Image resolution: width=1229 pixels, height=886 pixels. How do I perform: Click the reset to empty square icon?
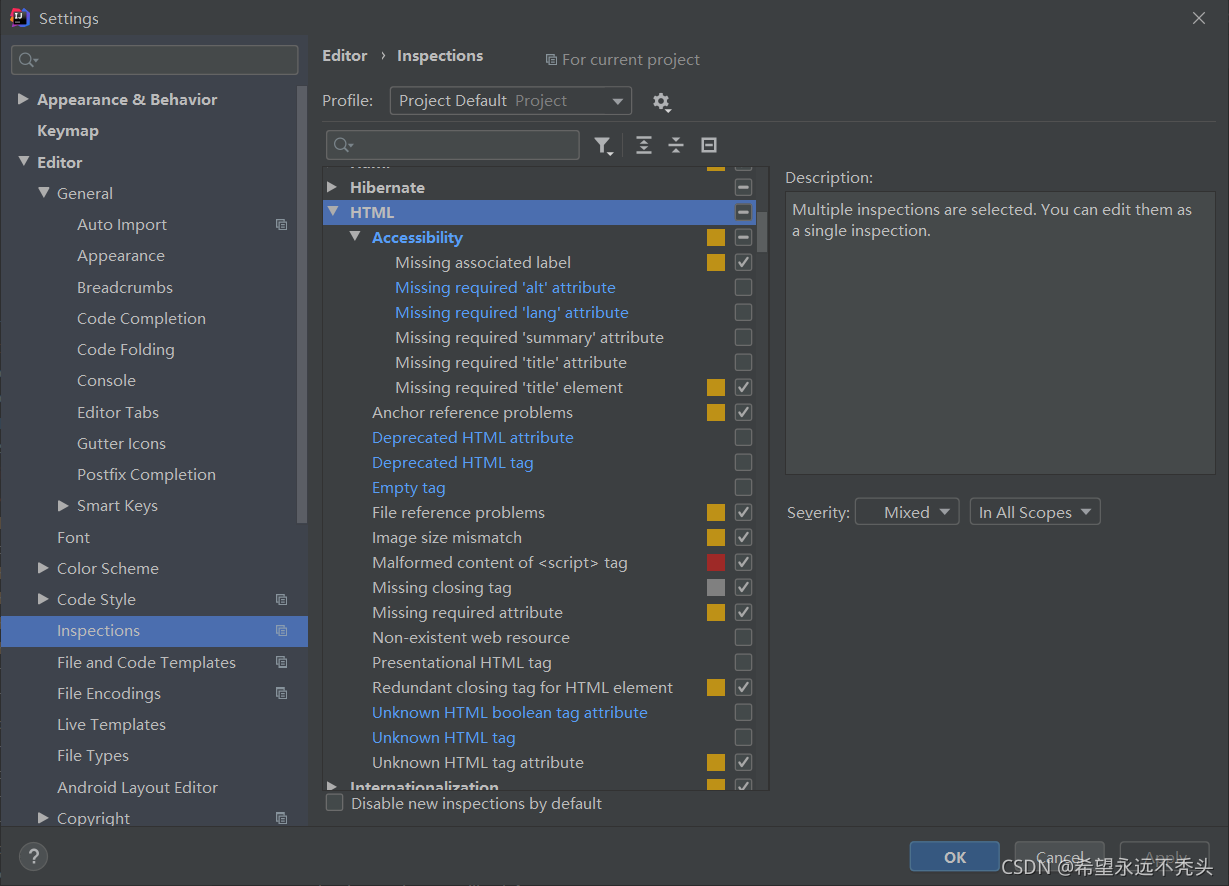pos(709,146)
